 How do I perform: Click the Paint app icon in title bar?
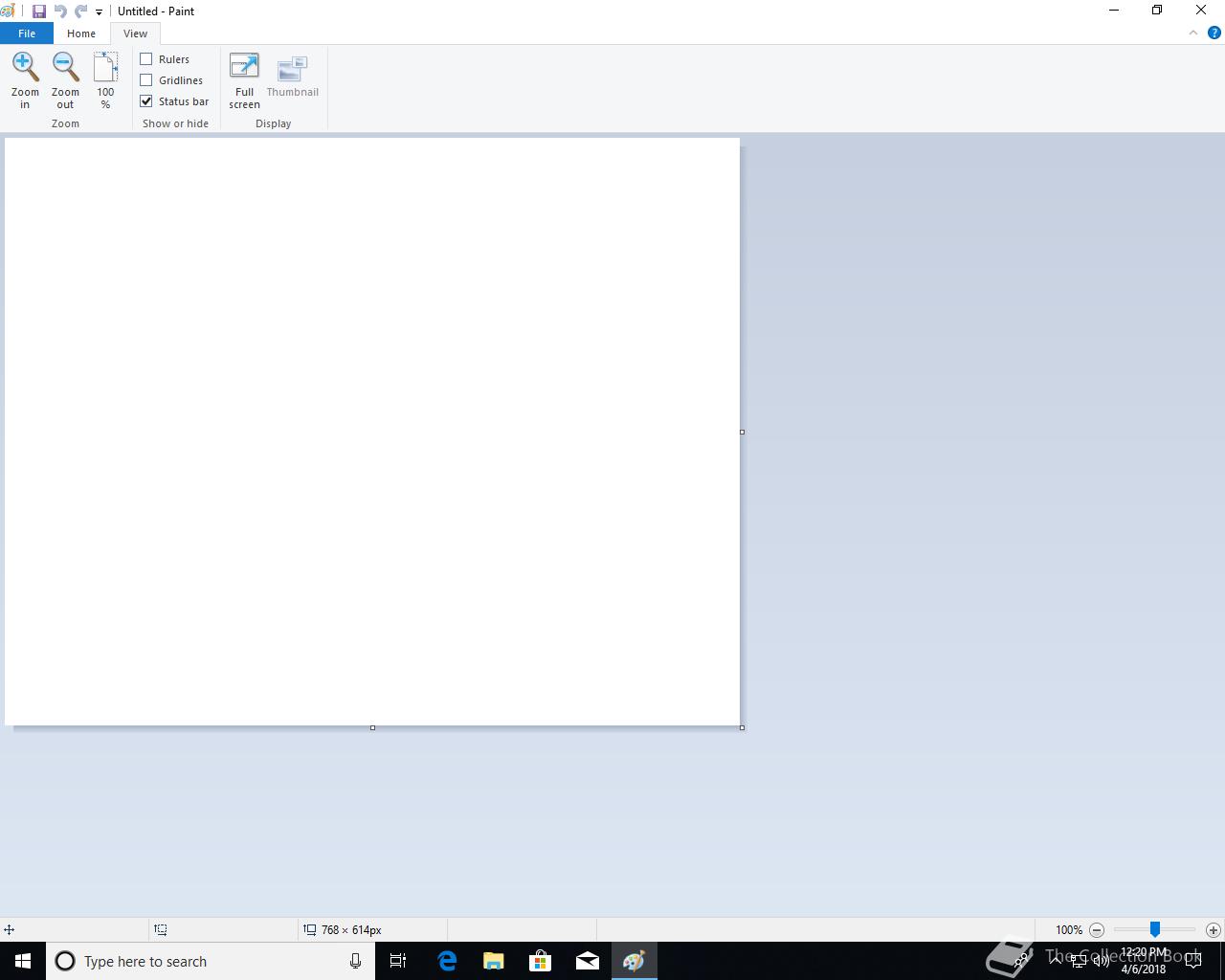click(8, 11)
